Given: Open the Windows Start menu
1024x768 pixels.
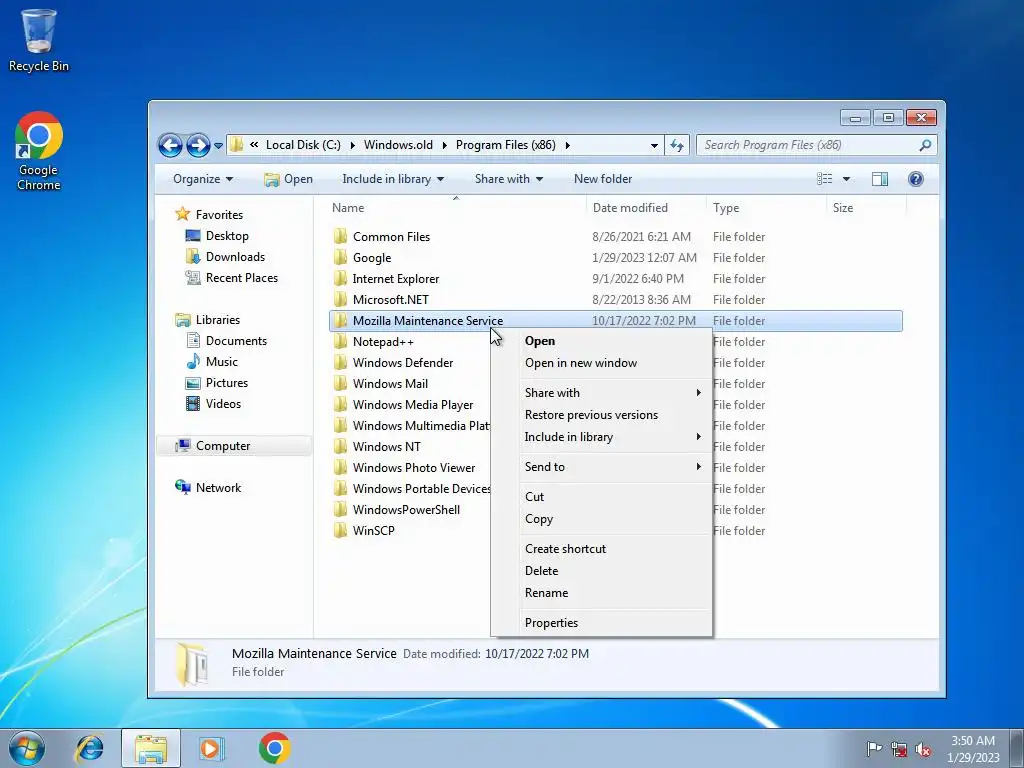Looking at the screenshot, I should click(x=27, y=748).
